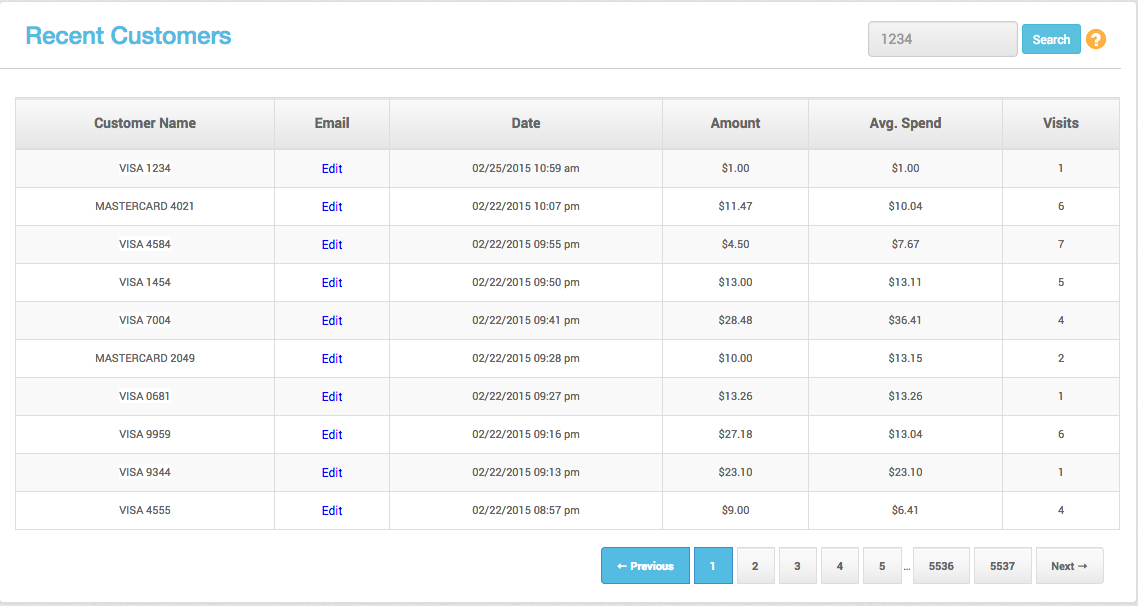The width and height of the screenshot is (1138, 606).
Task: Click Edit email for VISA 0681
Action: click(x=332, y=396)
